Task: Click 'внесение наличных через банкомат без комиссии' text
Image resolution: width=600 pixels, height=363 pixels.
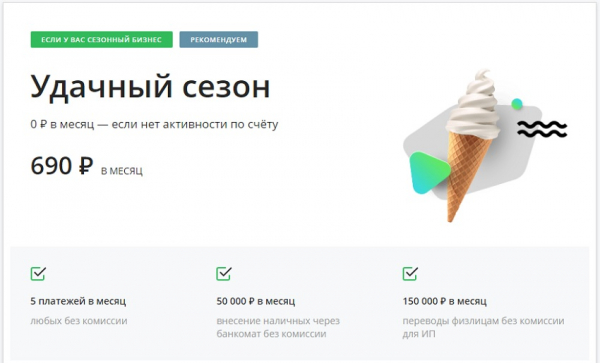Action: [278, 327]
